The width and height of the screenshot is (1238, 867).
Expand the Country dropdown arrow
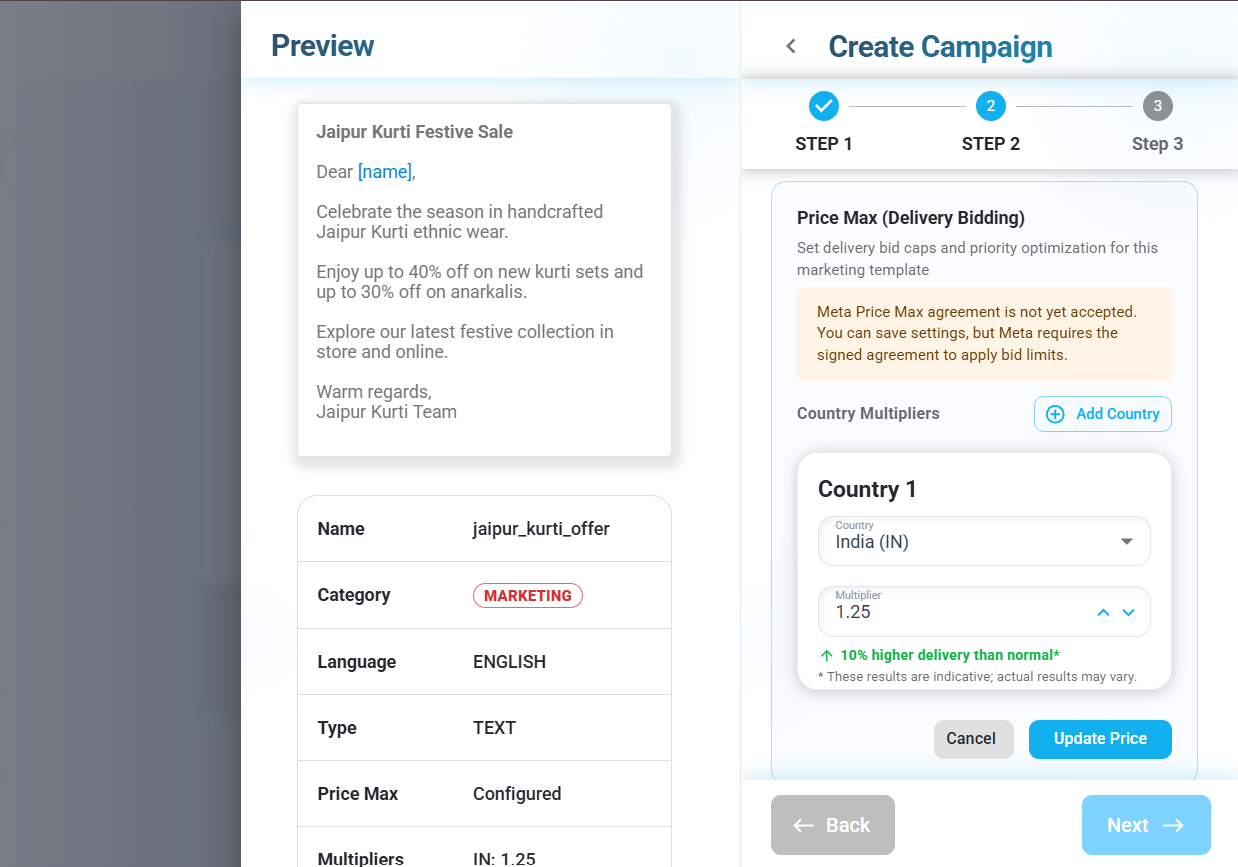[x=1127, y=542]
